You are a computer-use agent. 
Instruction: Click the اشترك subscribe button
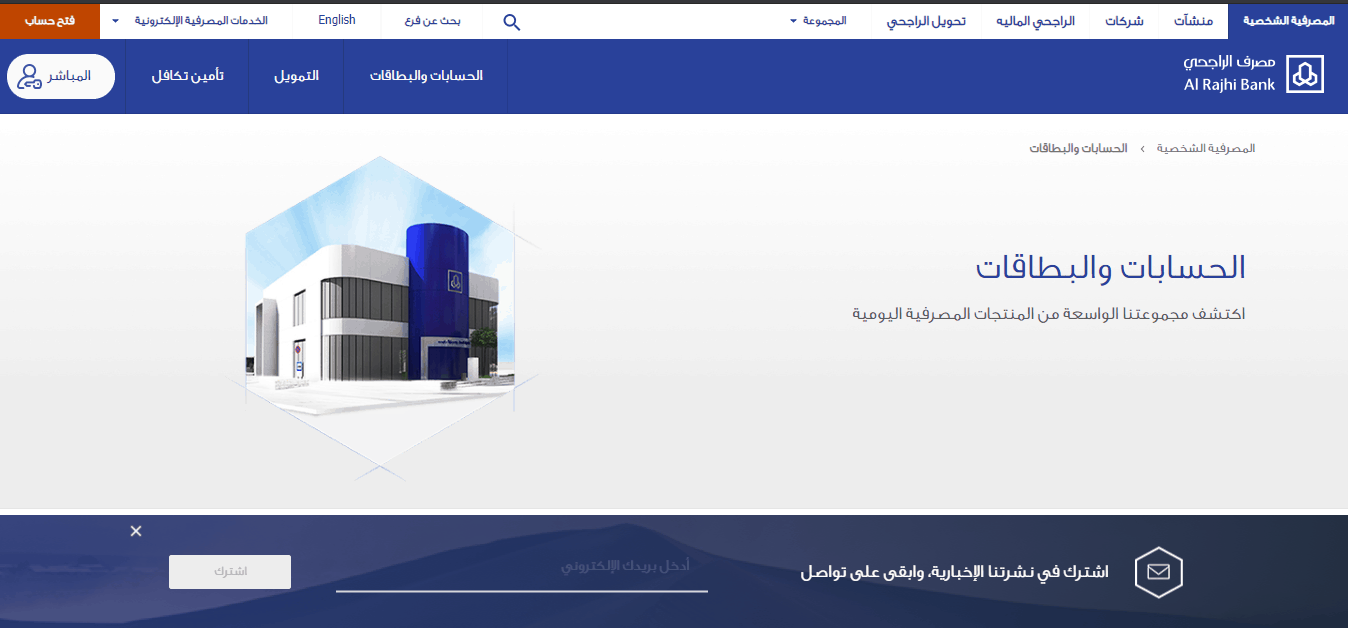pos(230,572)
